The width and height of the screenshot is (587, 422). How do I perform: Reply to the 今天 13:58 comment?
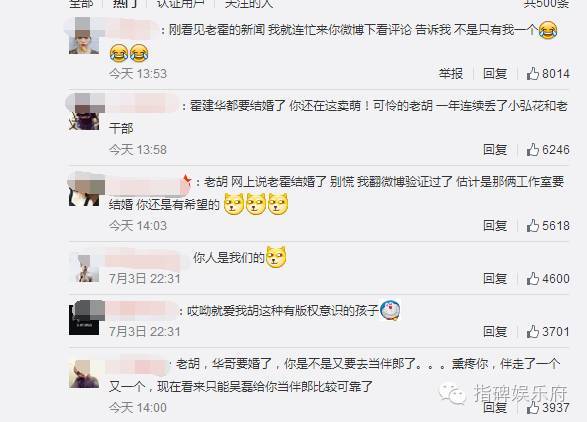pyautogui.click(x=495, y=150)
